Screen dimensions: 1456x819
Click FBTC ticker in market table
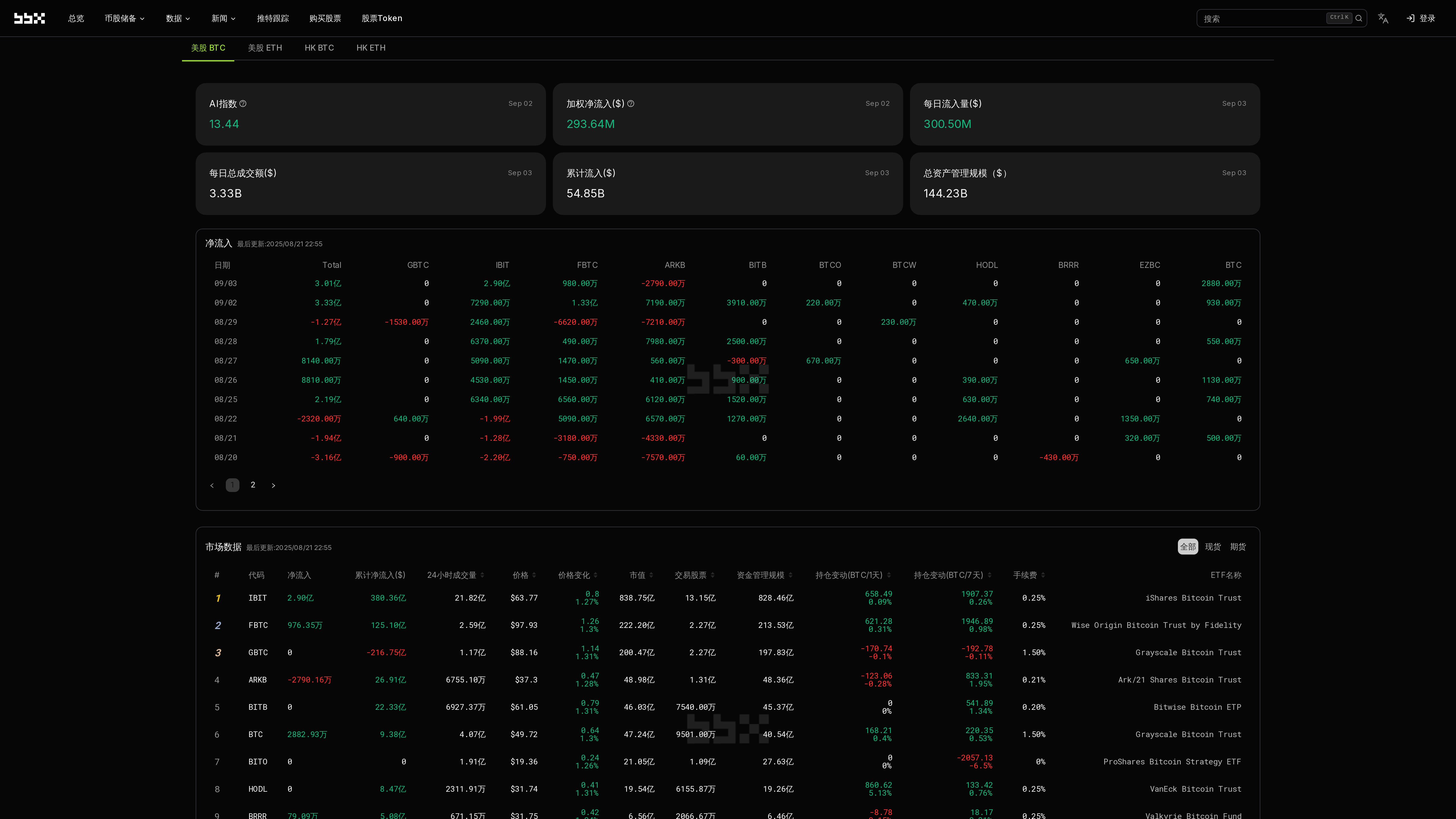258,625
